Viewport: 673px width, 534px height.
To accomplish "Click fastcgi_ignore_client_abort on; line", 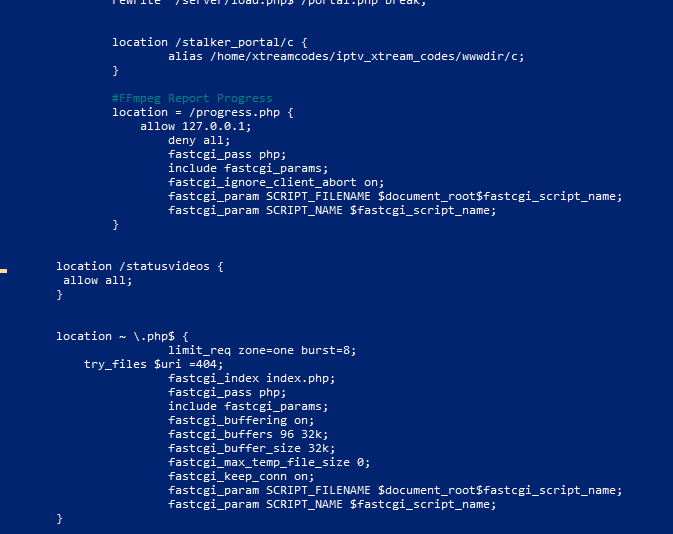I will pyautogui.click(x=276, y=182).
